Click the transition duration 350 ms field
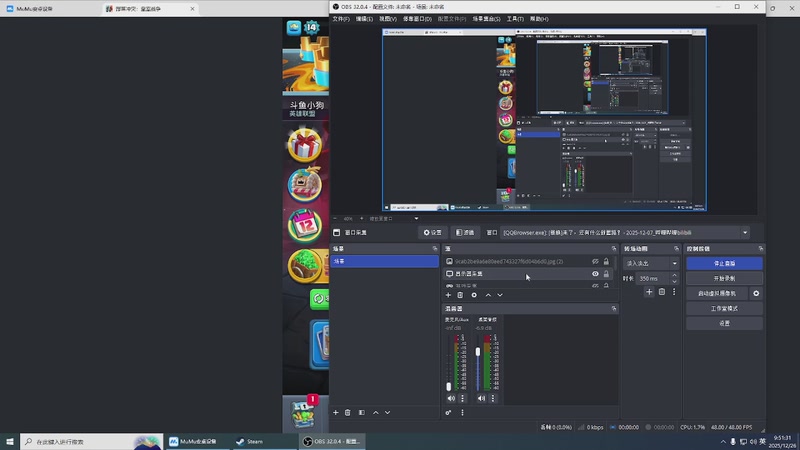The width and height of the screenshot is (800, 450). click(653, 279)
